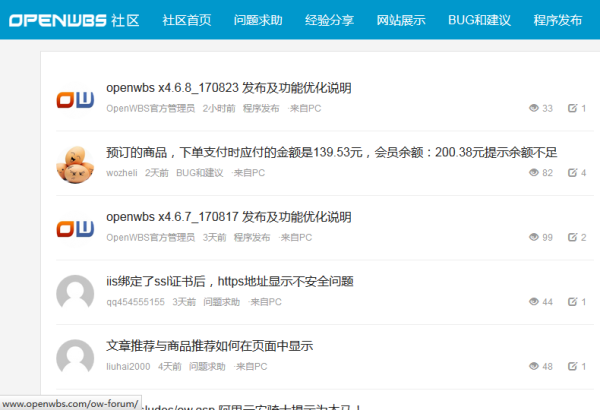Switch to 程序发布 section
This screenshot has width=600, height=410.
pos(558,20)
